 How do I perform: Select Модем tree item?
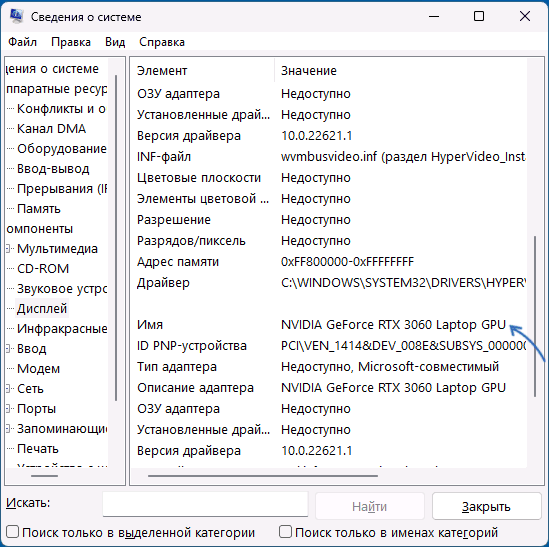[x=39, y=368]
